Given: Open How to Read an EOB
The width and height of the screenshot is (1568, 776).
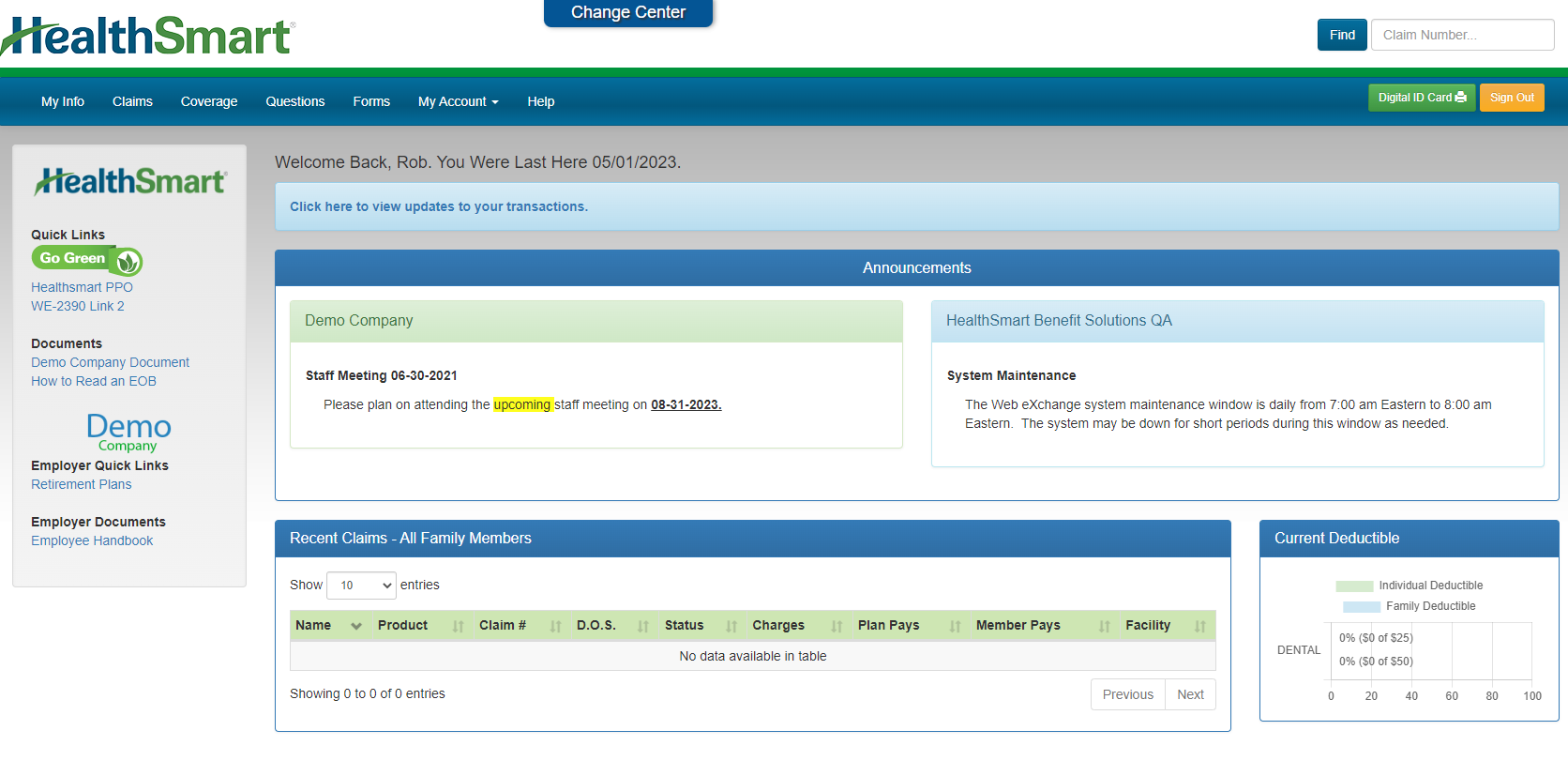Looking at the screenshot, I should [x=94, y=381].
